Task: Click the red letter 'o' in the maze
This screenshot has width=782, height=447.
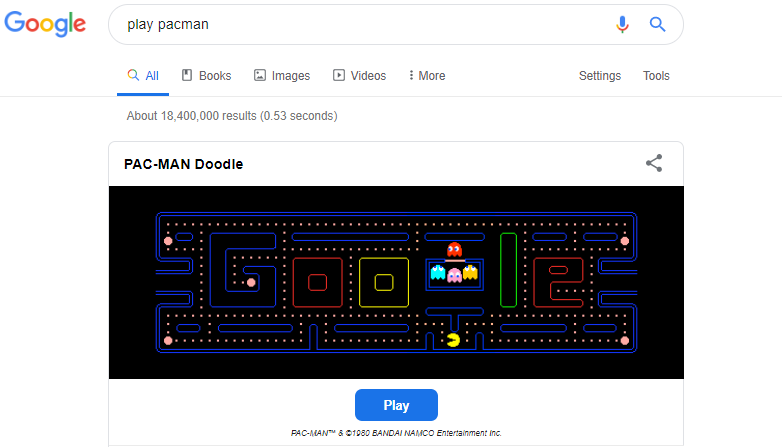Action: tap(317, 282)
